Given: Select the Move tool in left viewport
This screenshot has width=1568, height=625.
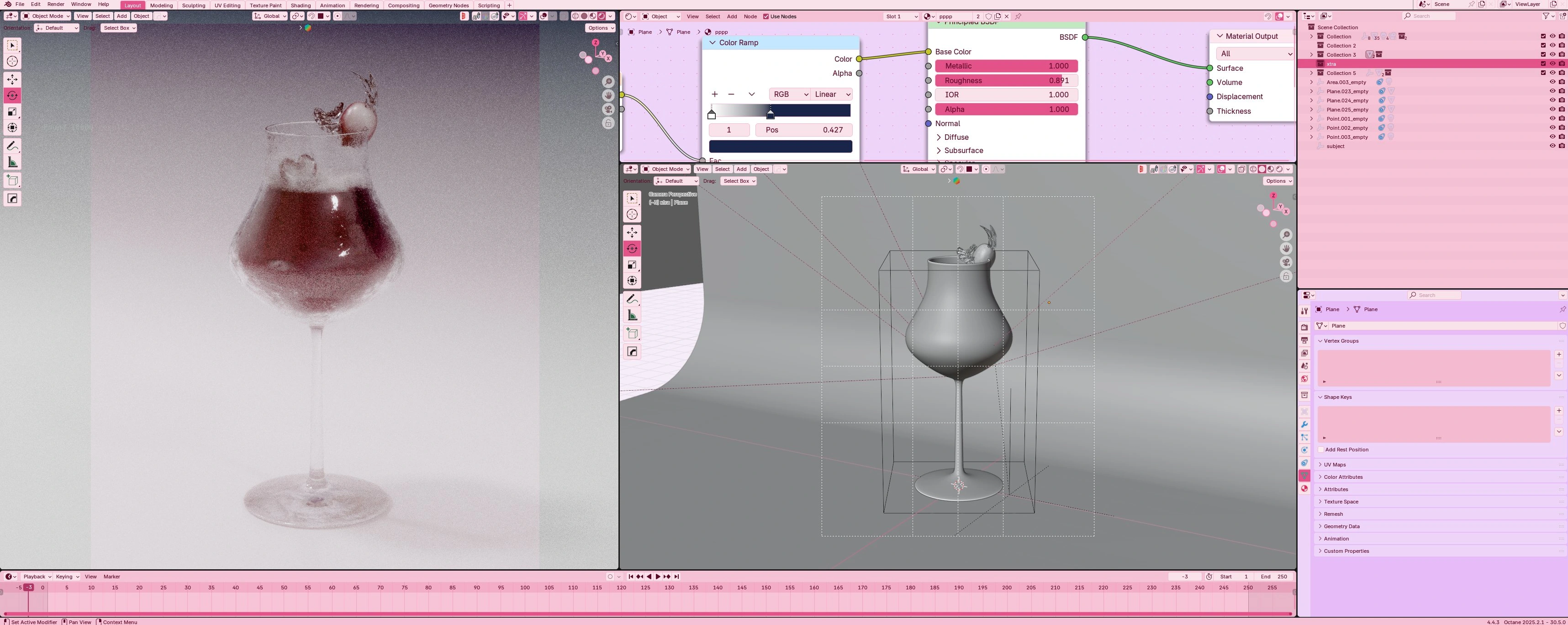Looking at the screenshot, I should tap(12, 79).
